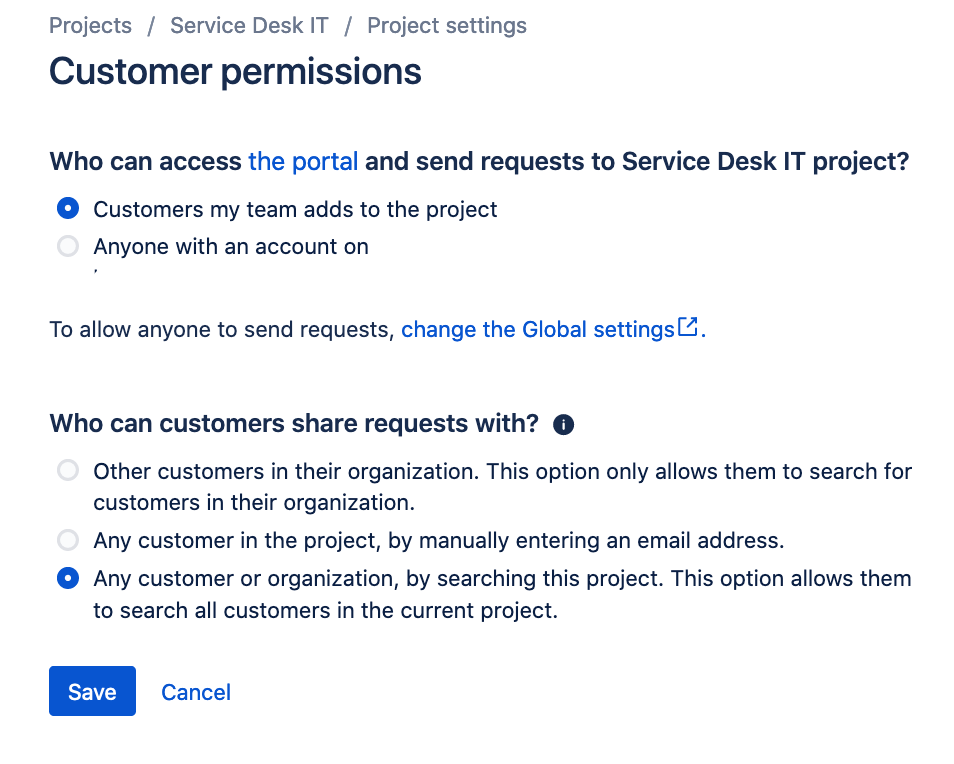
Task: Click the 'by manually entering an email address' label
Action: 587,541
